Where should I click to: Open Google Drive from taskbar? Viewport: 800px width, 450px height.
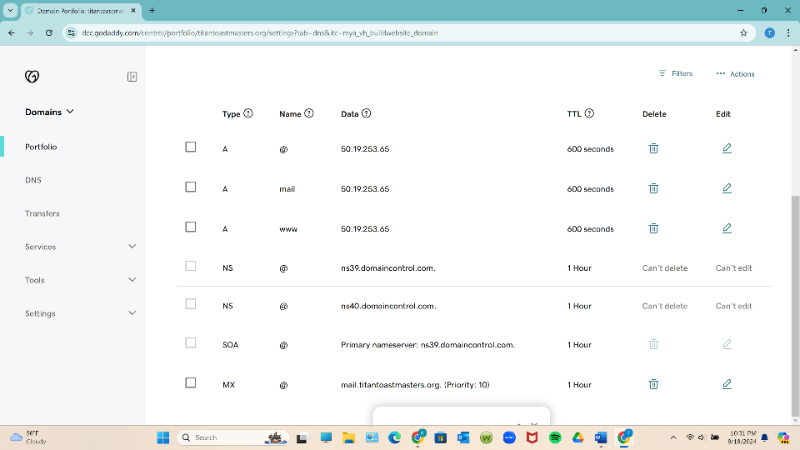[x=578, y=438]
